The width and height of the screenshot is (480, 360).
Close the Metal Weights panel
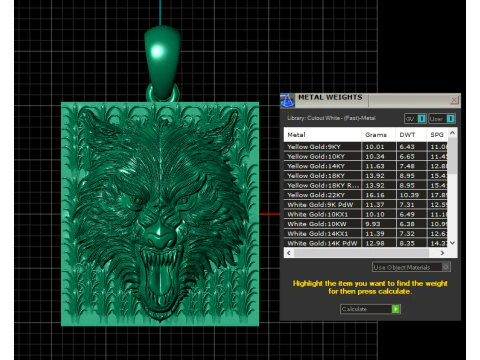454,100
